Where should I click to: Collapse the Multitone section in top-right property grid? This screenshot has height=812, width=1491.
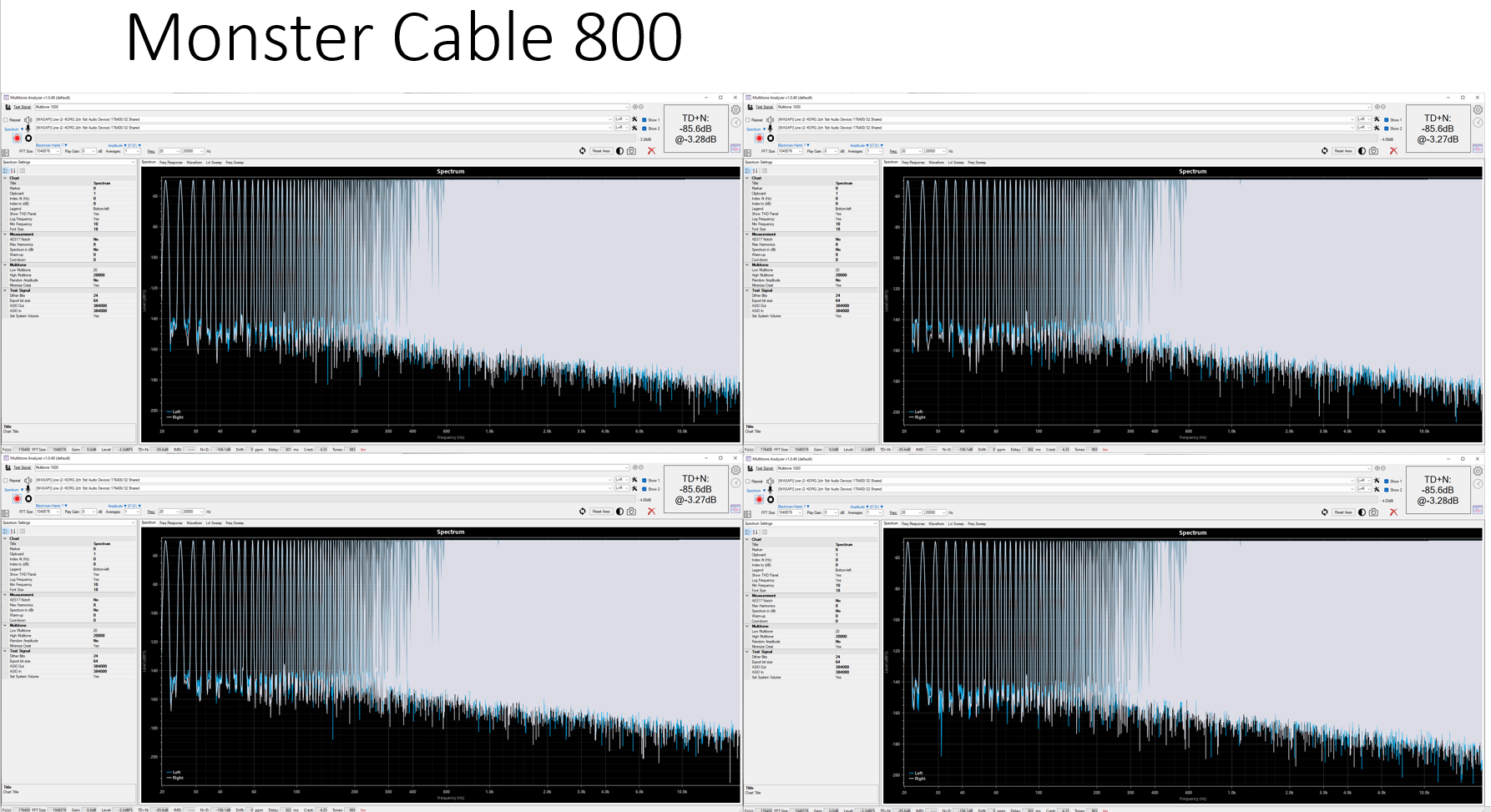pyautogui.click(x=747, y=265)
